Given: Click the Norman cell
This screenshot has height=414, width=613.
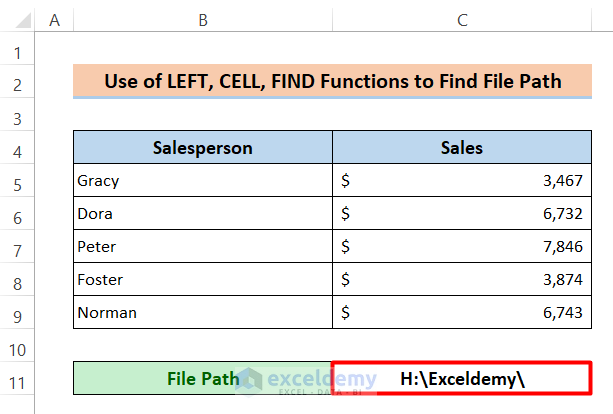Looking at the screenshot, I should pos(203,313).
